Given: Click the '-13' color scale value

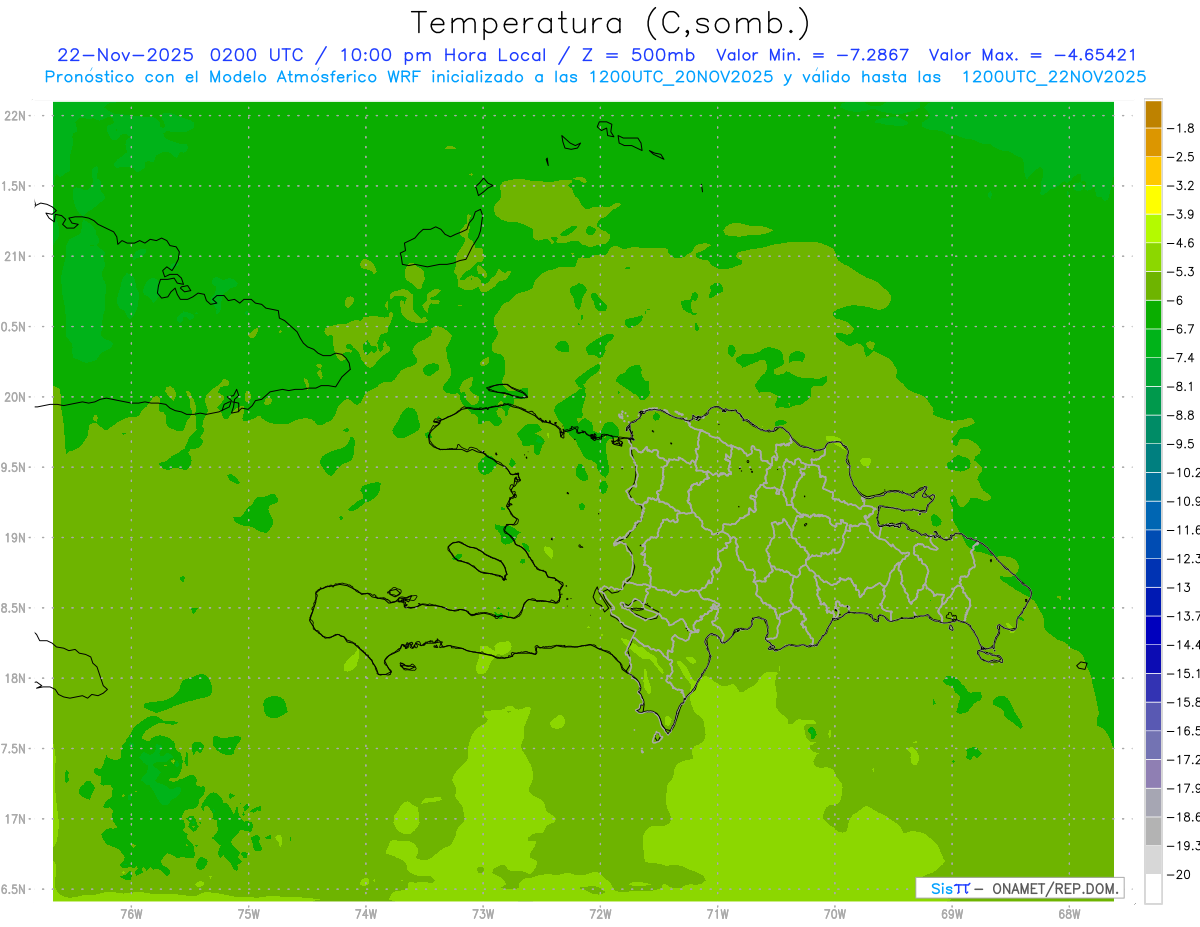Looking at the screenshot, I should point(1178,587).
